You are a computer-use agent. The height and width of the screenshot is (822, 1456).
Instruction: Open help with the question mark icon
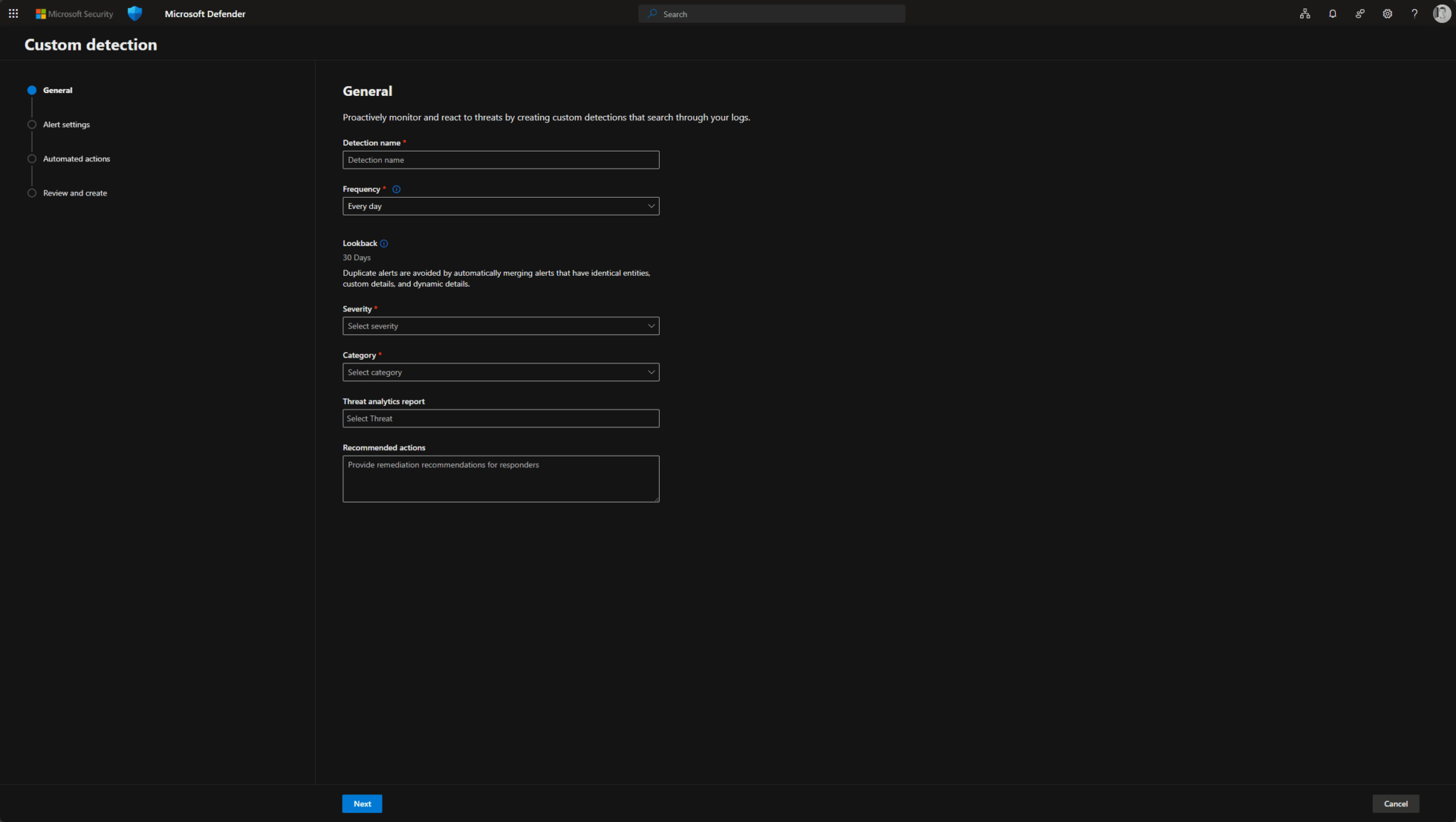1414,14
